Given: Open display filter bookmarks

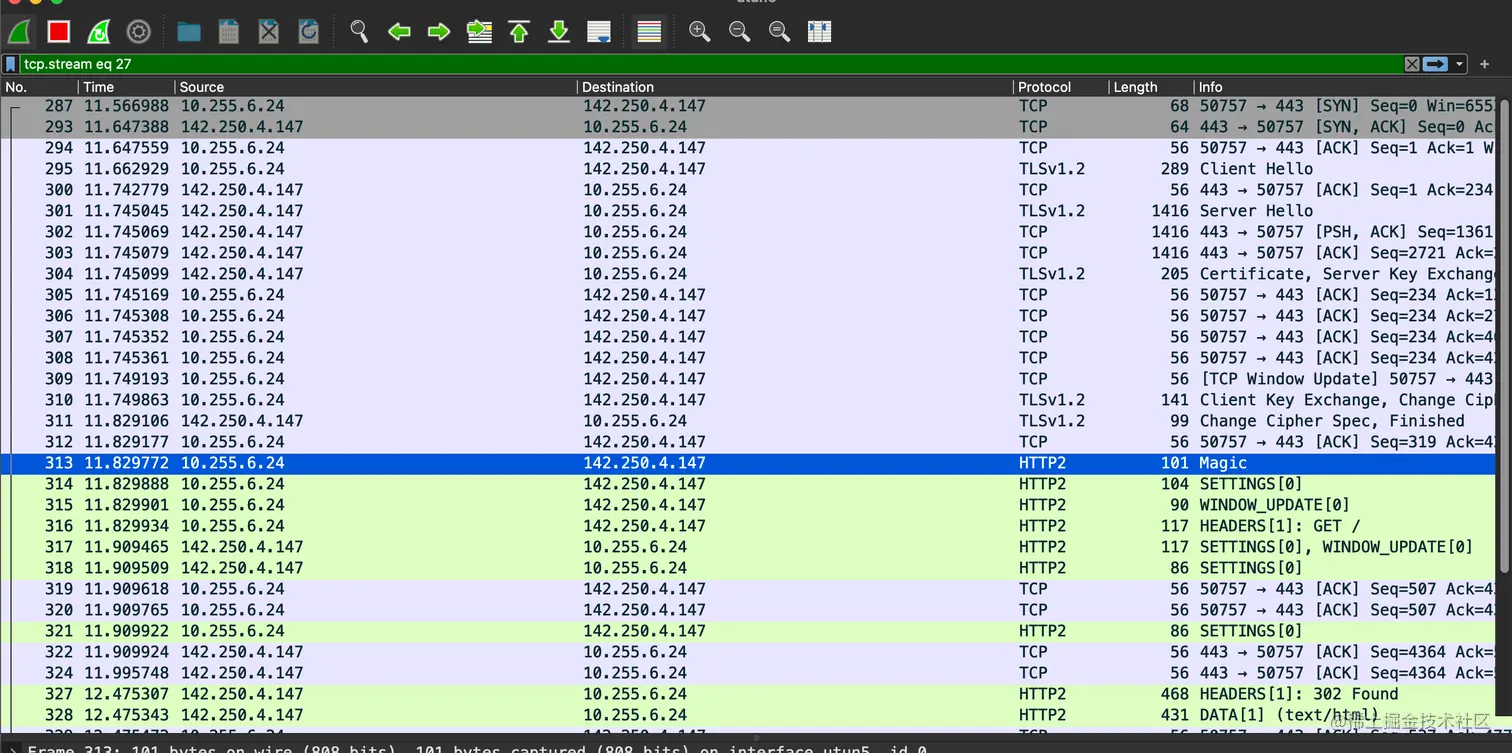Looking at the screenshot, I should point(11,64).
